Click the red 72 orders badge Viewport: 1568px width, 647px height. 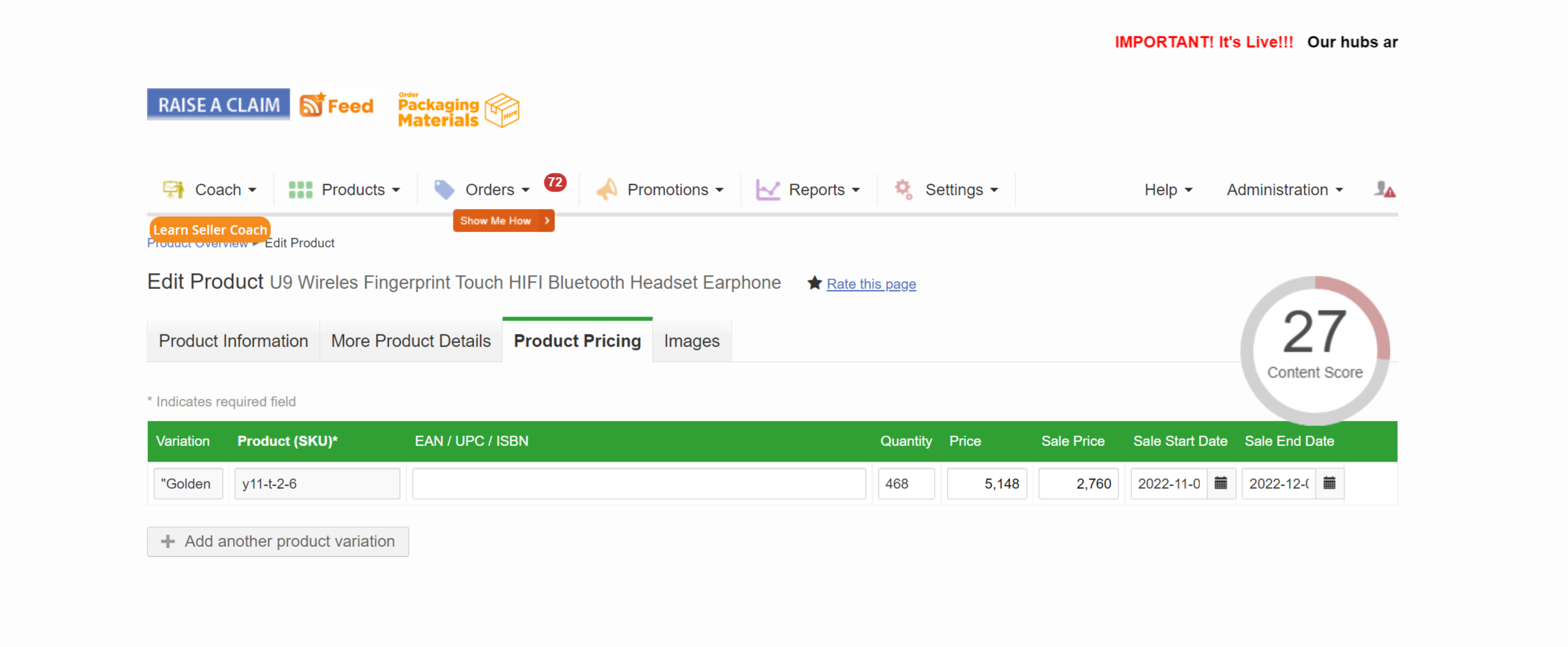[554, 182]
